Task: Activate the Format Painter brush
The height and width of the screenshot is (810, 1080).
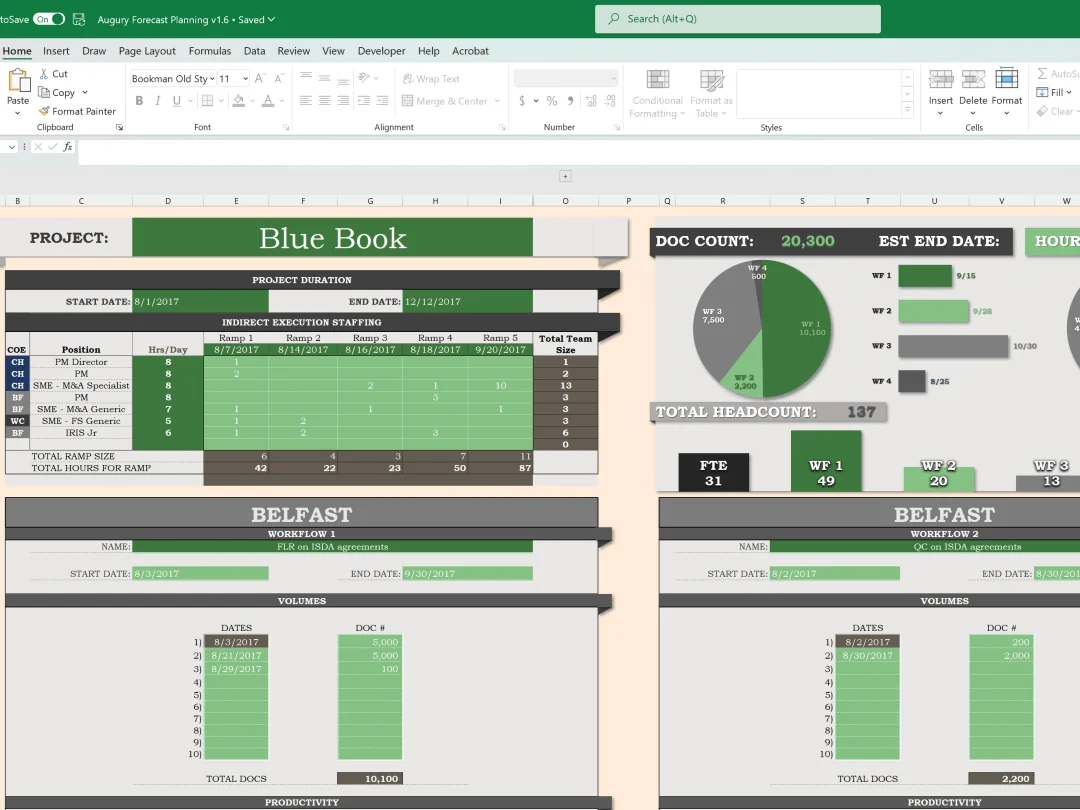Action: coord(44,111)
